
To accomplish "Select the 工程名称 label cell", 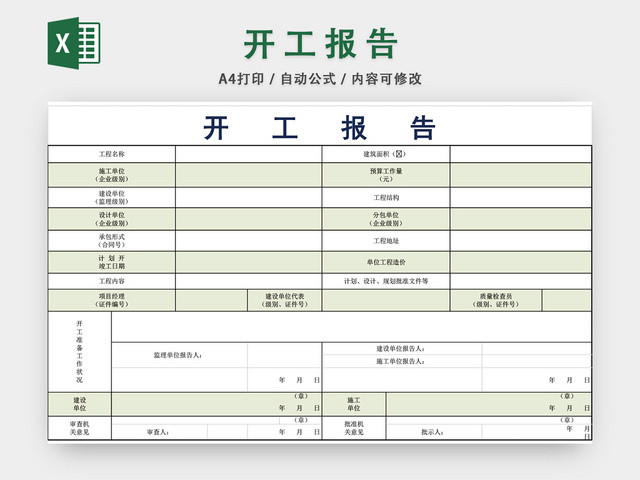I will (112, 154).
